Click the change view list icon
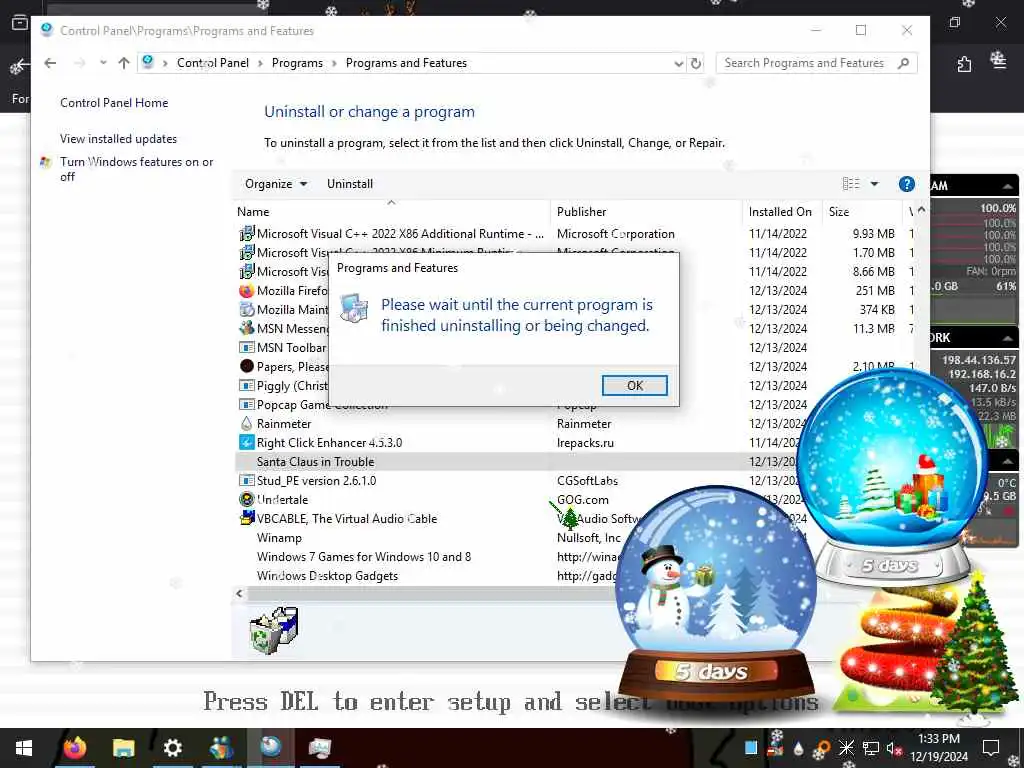The image size is (1024, 768). [850, 184]
